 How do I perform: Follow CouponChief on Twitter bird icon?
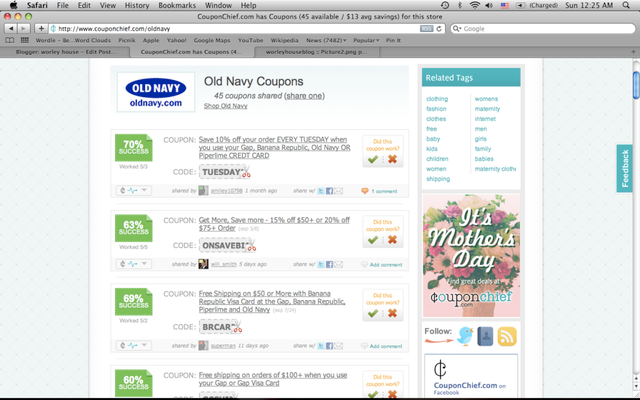465,336
